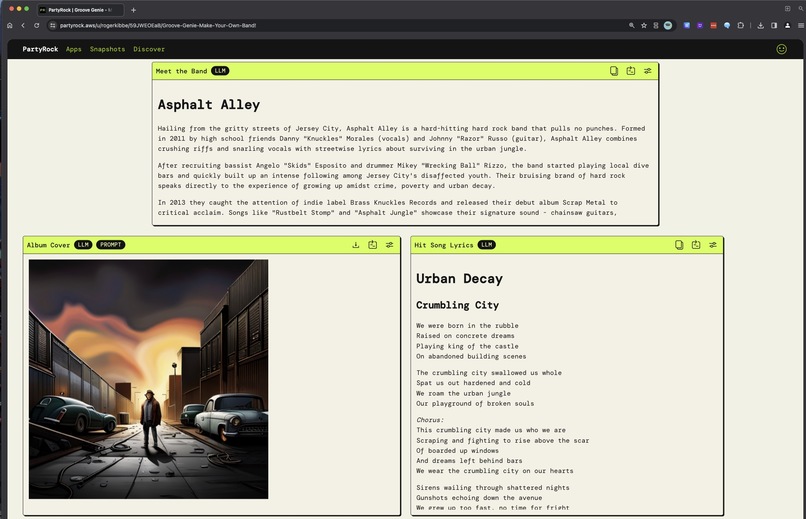Click the 'Meet the Band' widget title
Viewport: 806px width, 519px height.
181,71
